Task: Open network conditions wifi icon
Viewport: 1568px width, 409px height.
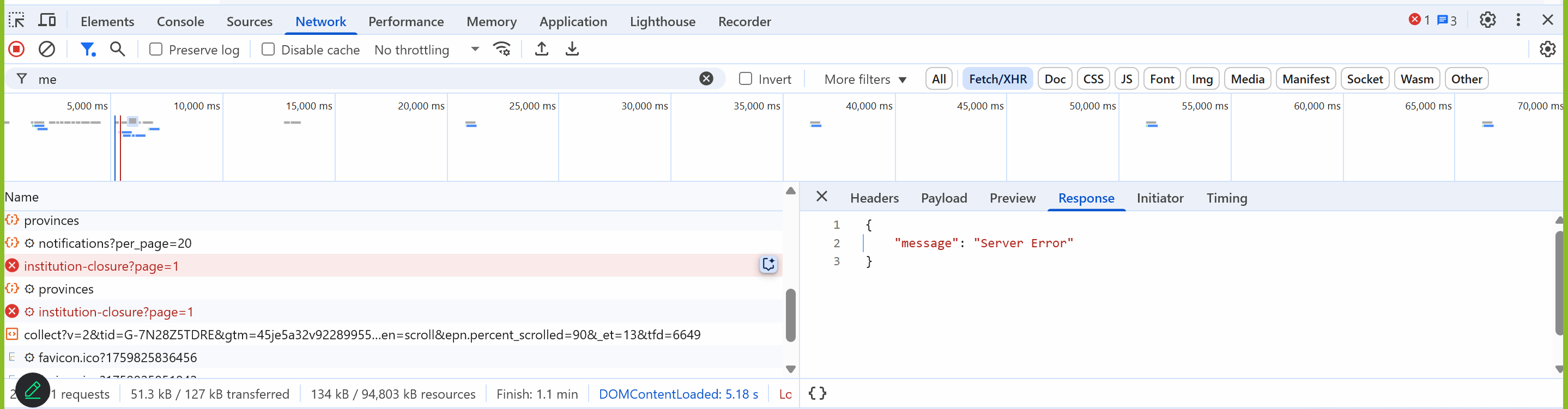Action: click(502, 50)
